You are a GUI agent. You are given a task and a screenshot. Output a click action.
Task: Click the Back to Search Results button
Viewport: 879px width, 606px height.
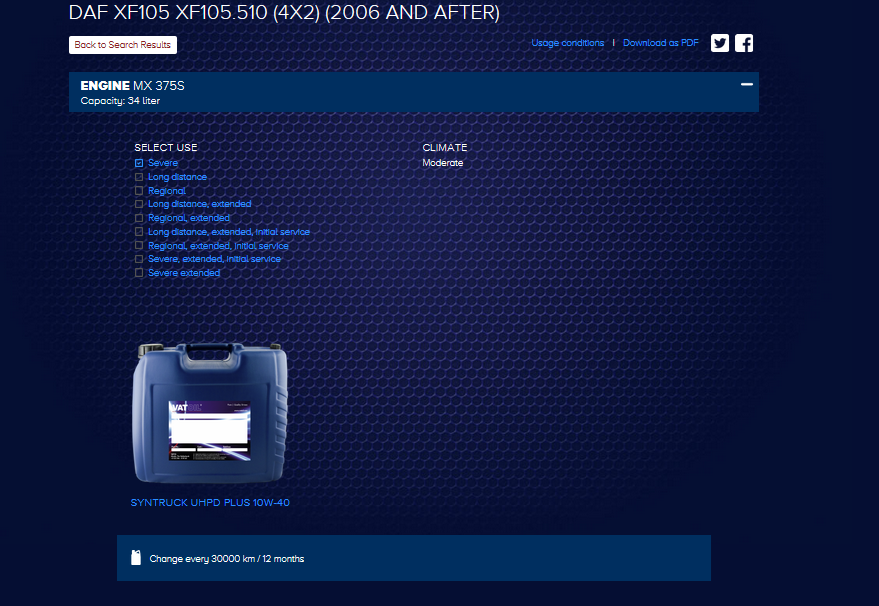[123, 45]
